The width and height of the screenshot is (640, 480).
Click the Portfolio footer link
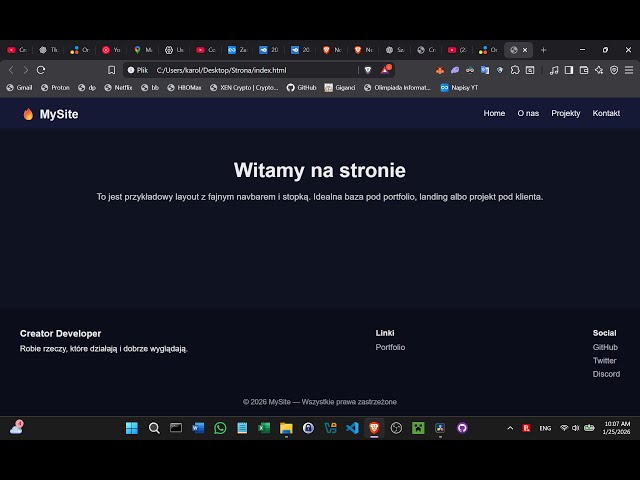coord(390,347)
